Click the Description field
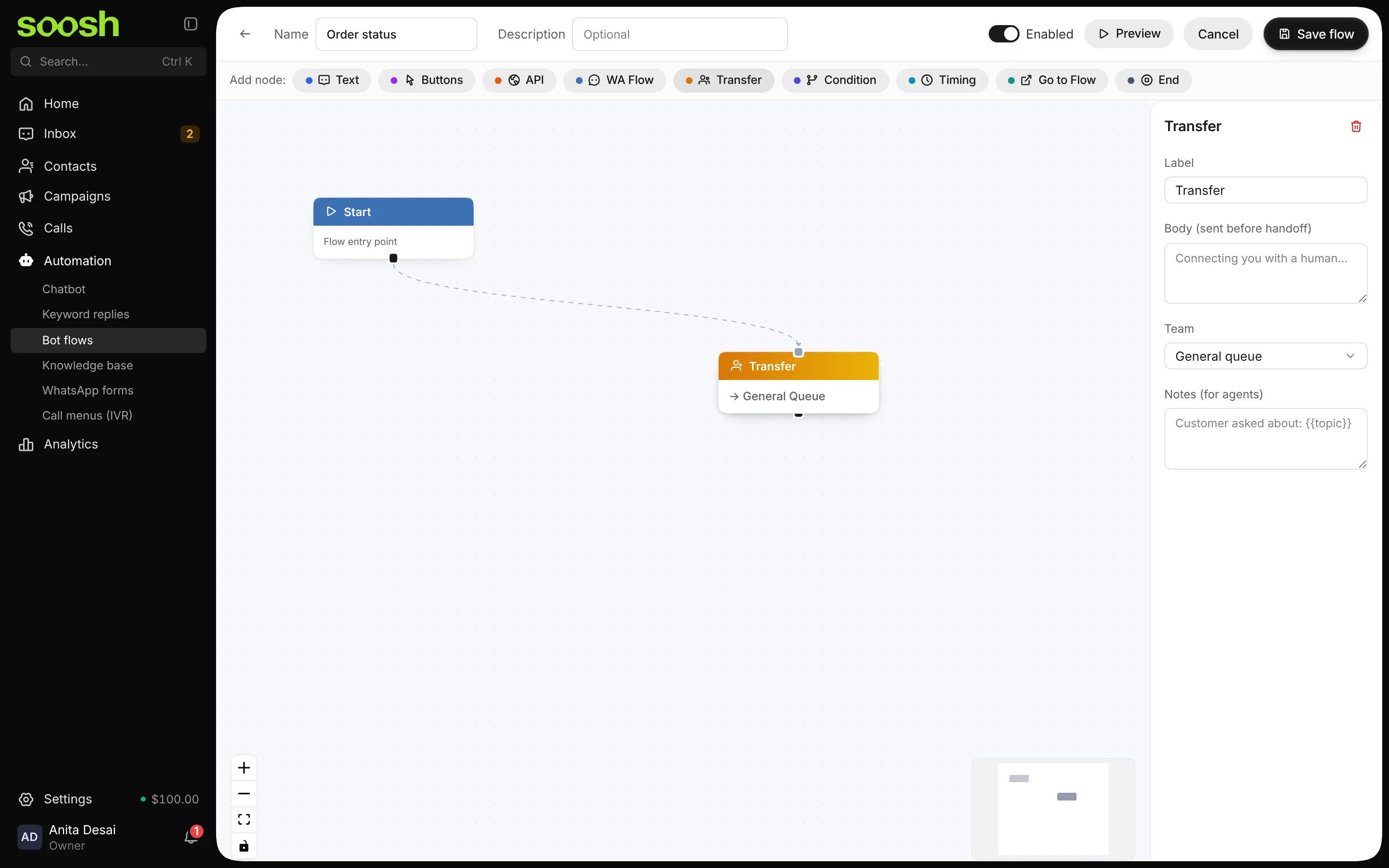Screen dimensions: 1389x868 [x=680, y=34]
